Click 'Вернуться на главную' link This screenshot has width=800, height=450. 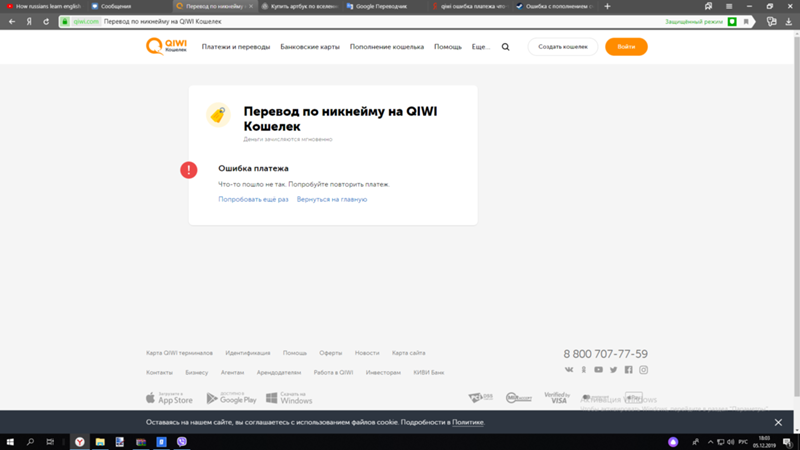coord(332,199)
